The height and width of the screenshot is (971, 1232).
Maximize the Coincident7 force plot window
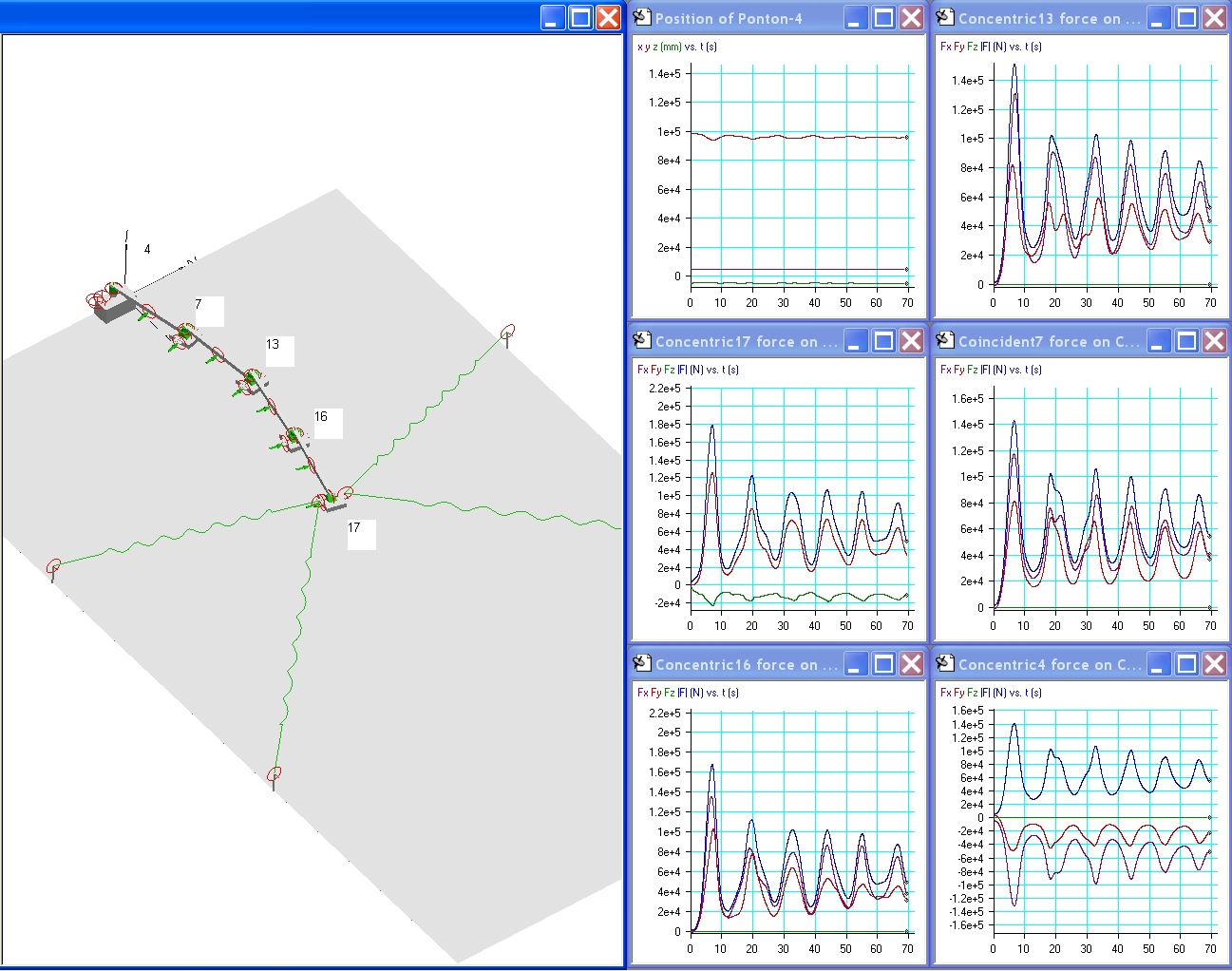(x=1187, y=340)
